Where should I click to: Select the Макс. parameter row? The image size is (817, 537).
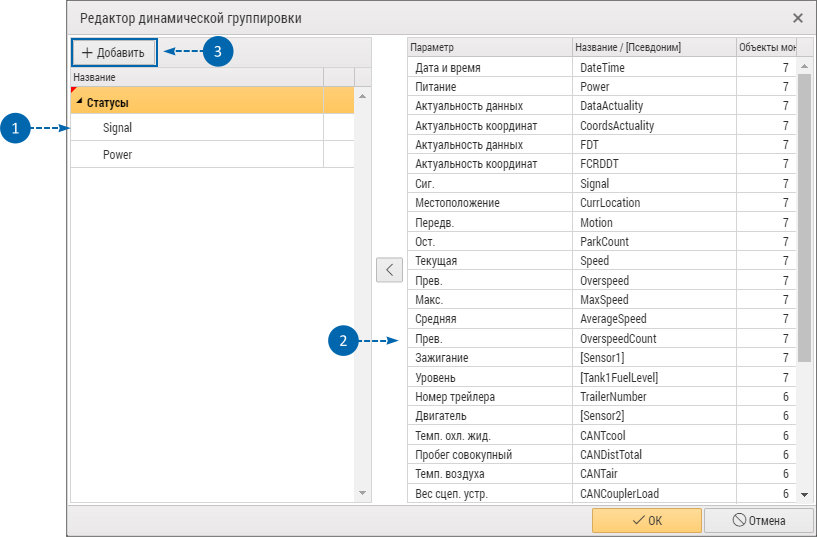[602, 299]
